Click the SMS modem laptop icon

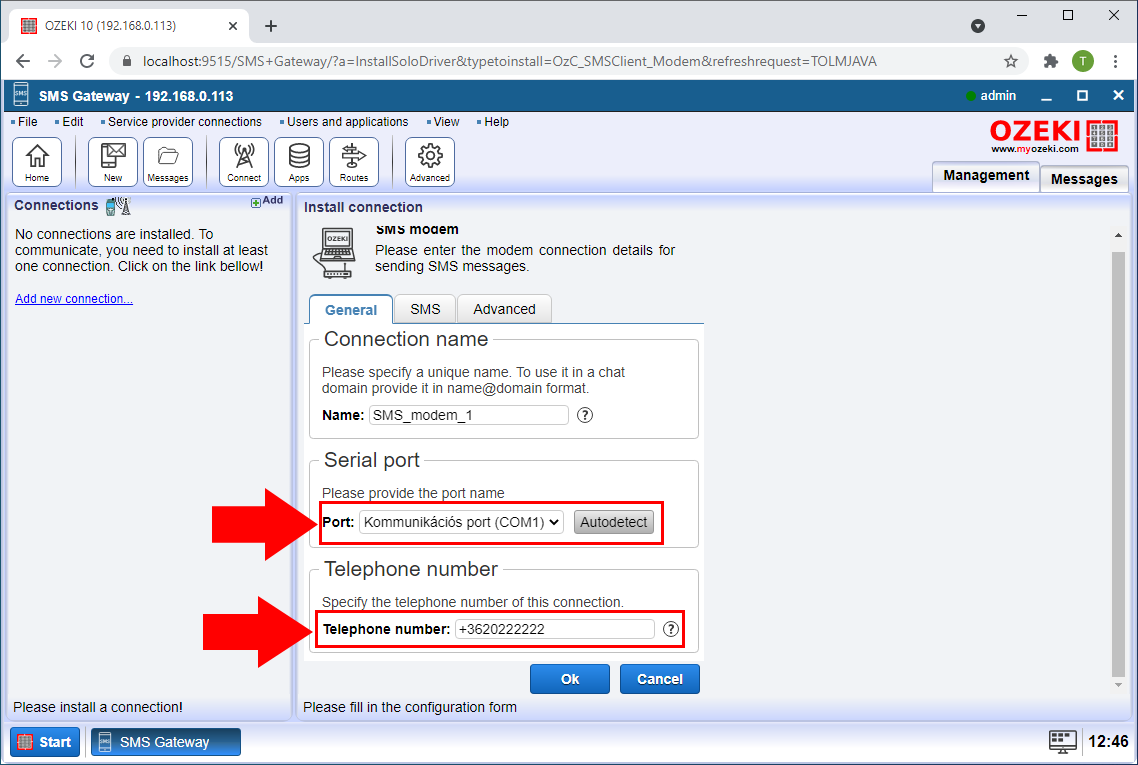335,252
